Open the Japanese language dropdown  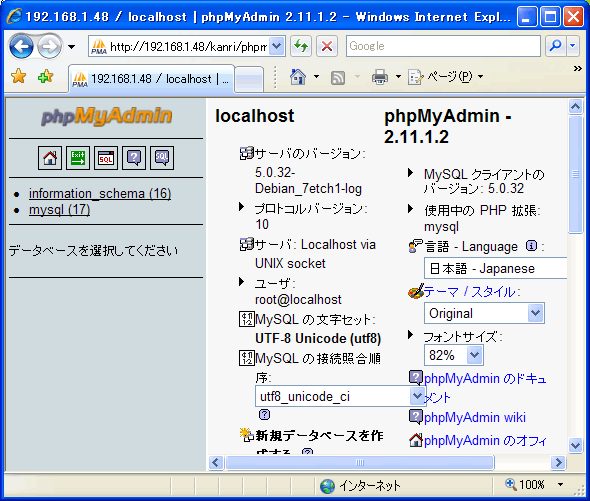coord(495,268)
